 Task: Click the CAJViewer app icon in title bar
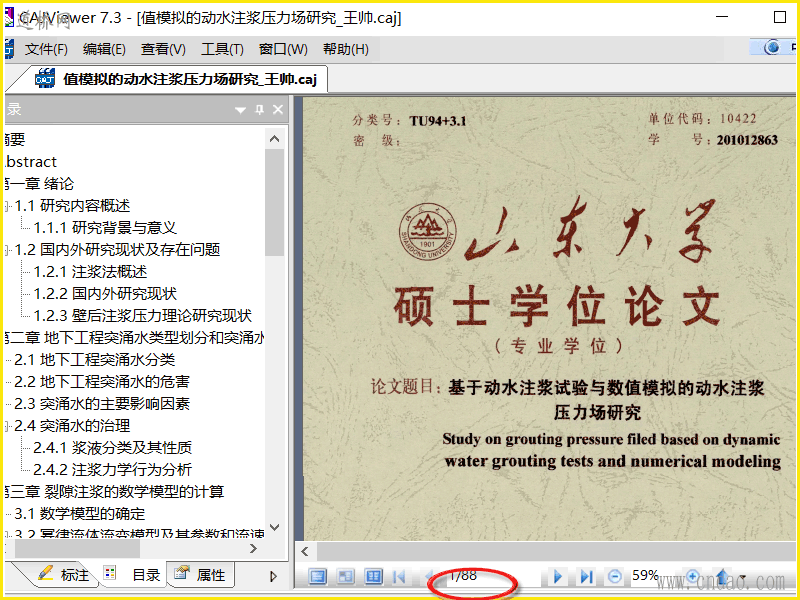coord(9,17)
